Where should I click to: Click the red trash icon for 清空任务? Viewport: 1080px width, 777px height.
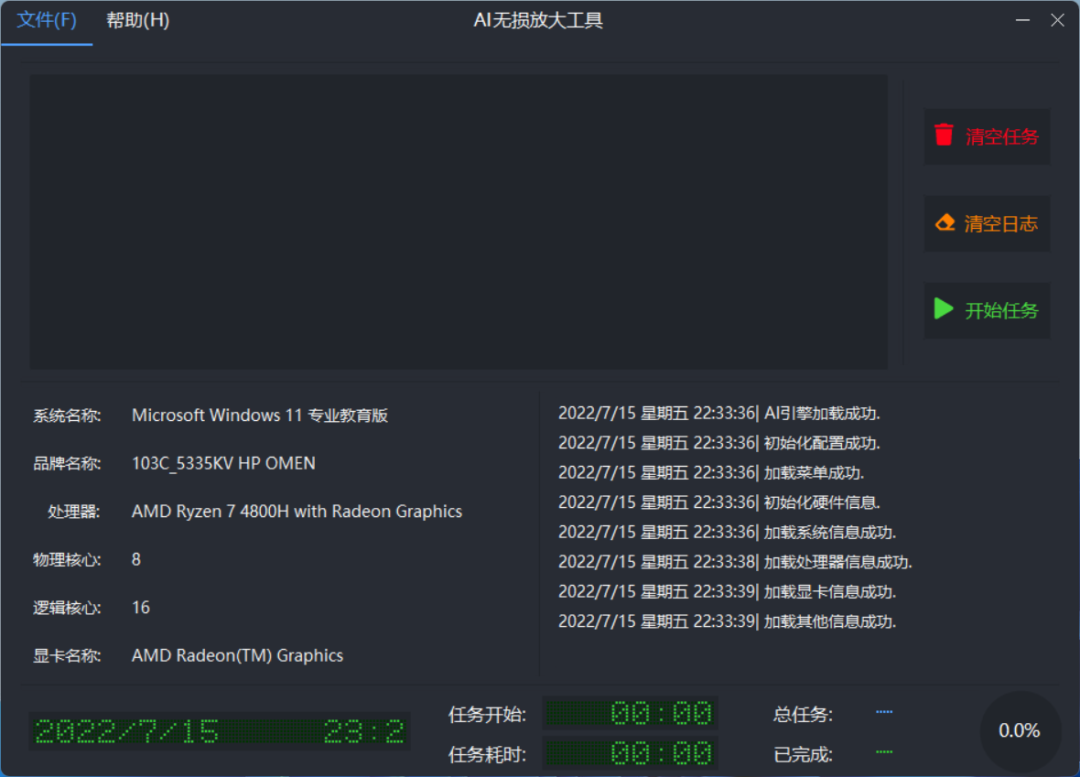(x=944, y=135)
